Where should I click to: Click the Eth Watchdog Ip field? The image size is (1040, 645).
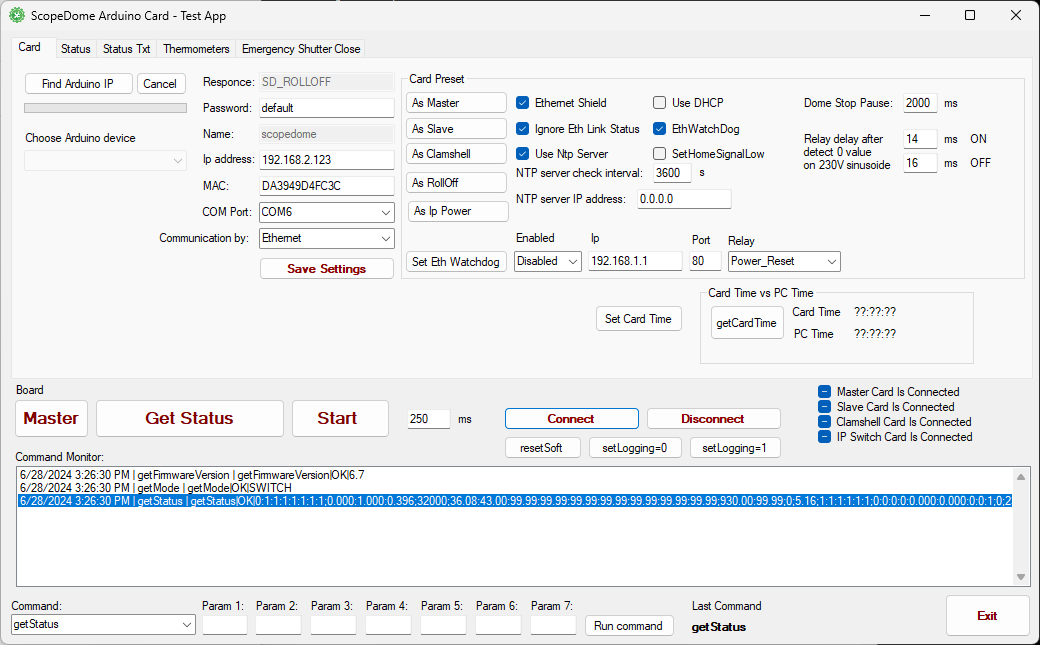click(x=635, y=261)
